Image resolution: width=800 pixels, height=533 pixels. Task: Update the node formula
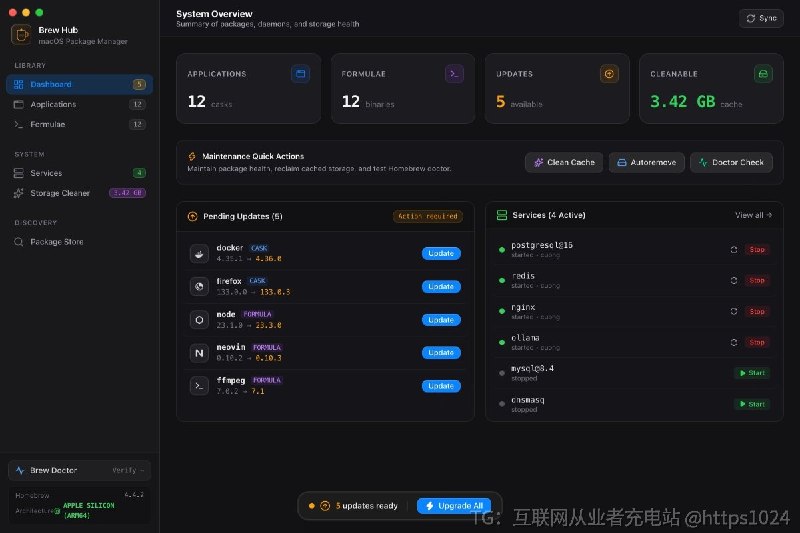(x=441, y=320)
